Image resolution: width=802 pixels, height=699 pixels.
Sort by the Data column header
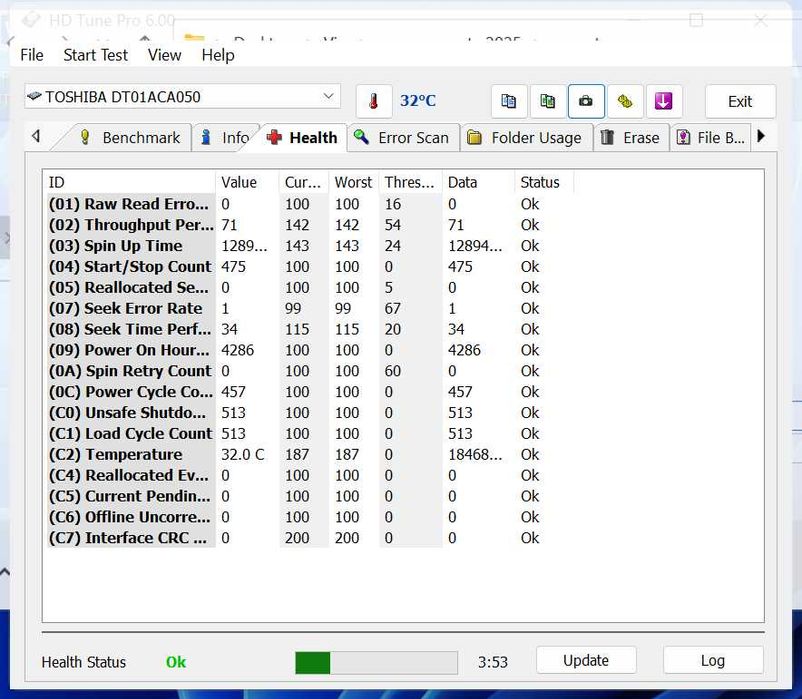[478, 183]
